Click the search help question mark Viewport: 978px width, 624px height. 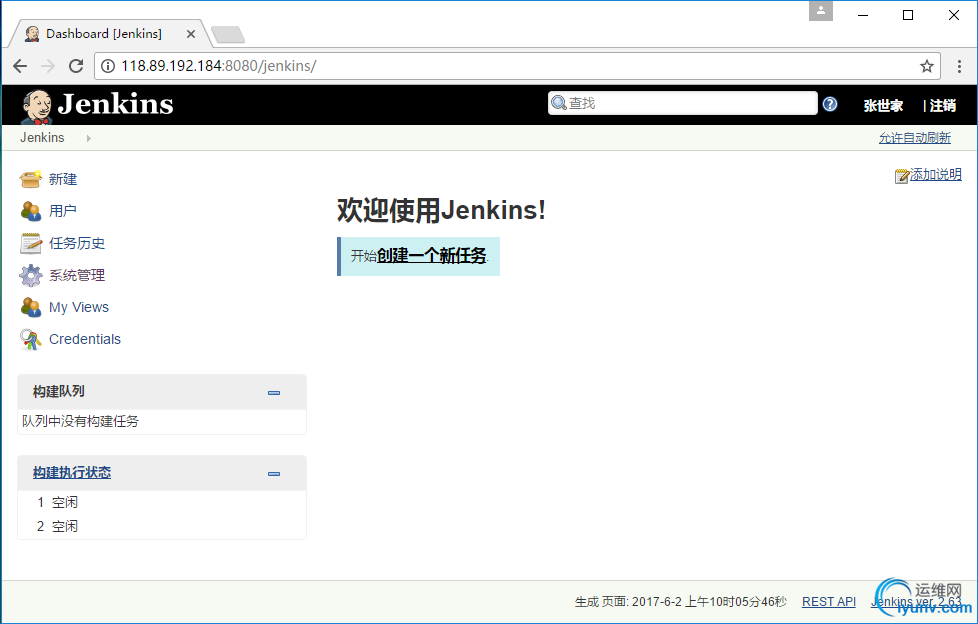pyautogui.click(x=829, y=103)
